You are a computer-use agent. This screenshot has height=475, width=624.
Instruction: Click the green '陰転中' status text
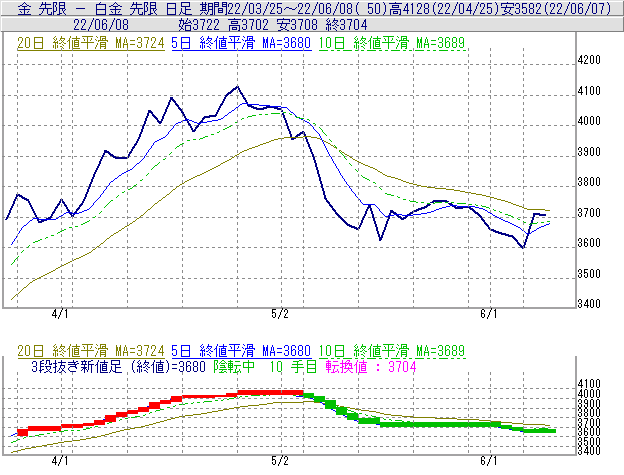pos(234,366)
